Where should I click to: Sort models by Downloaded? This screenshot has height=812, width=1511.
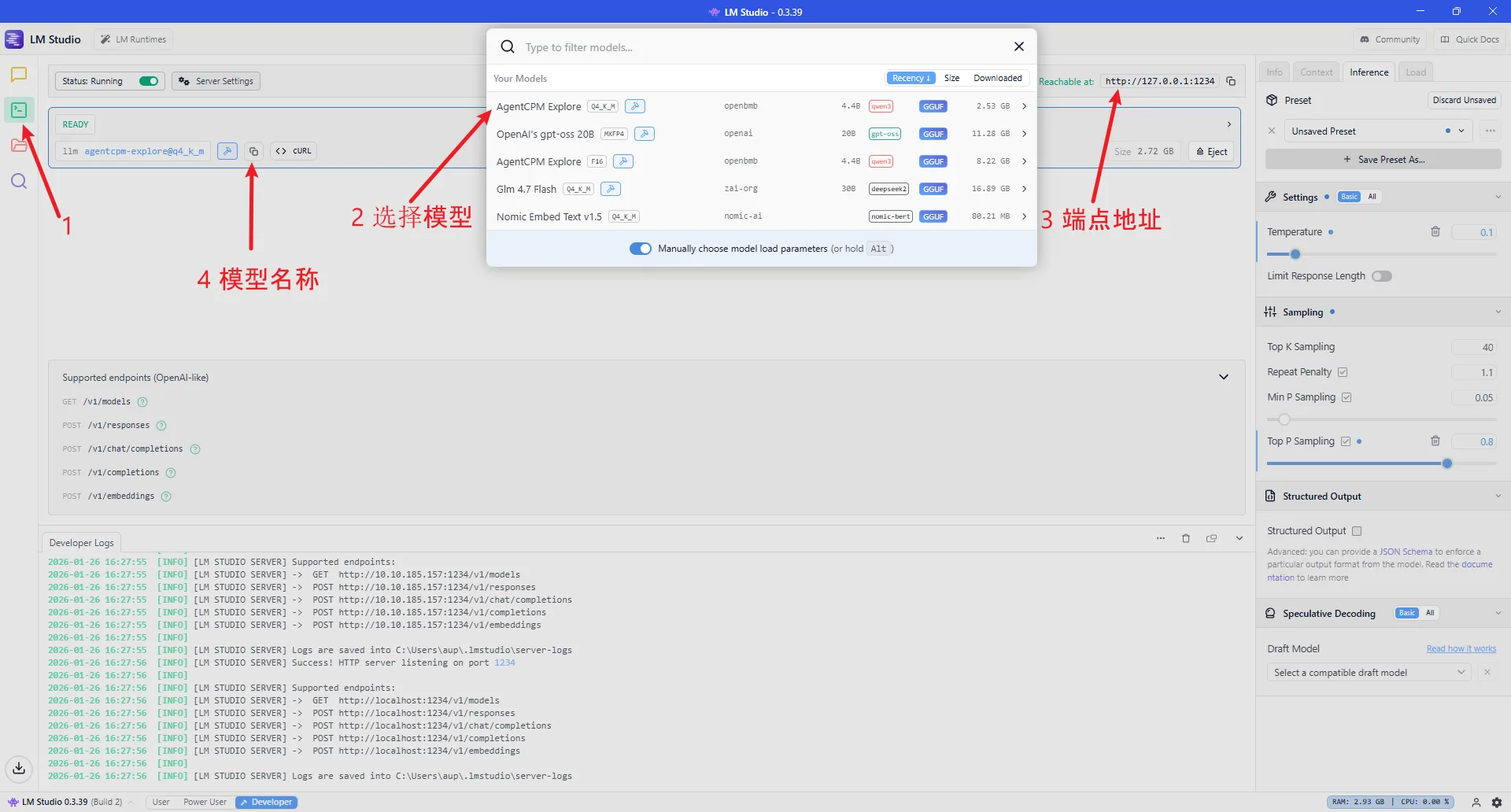point(997,78)
